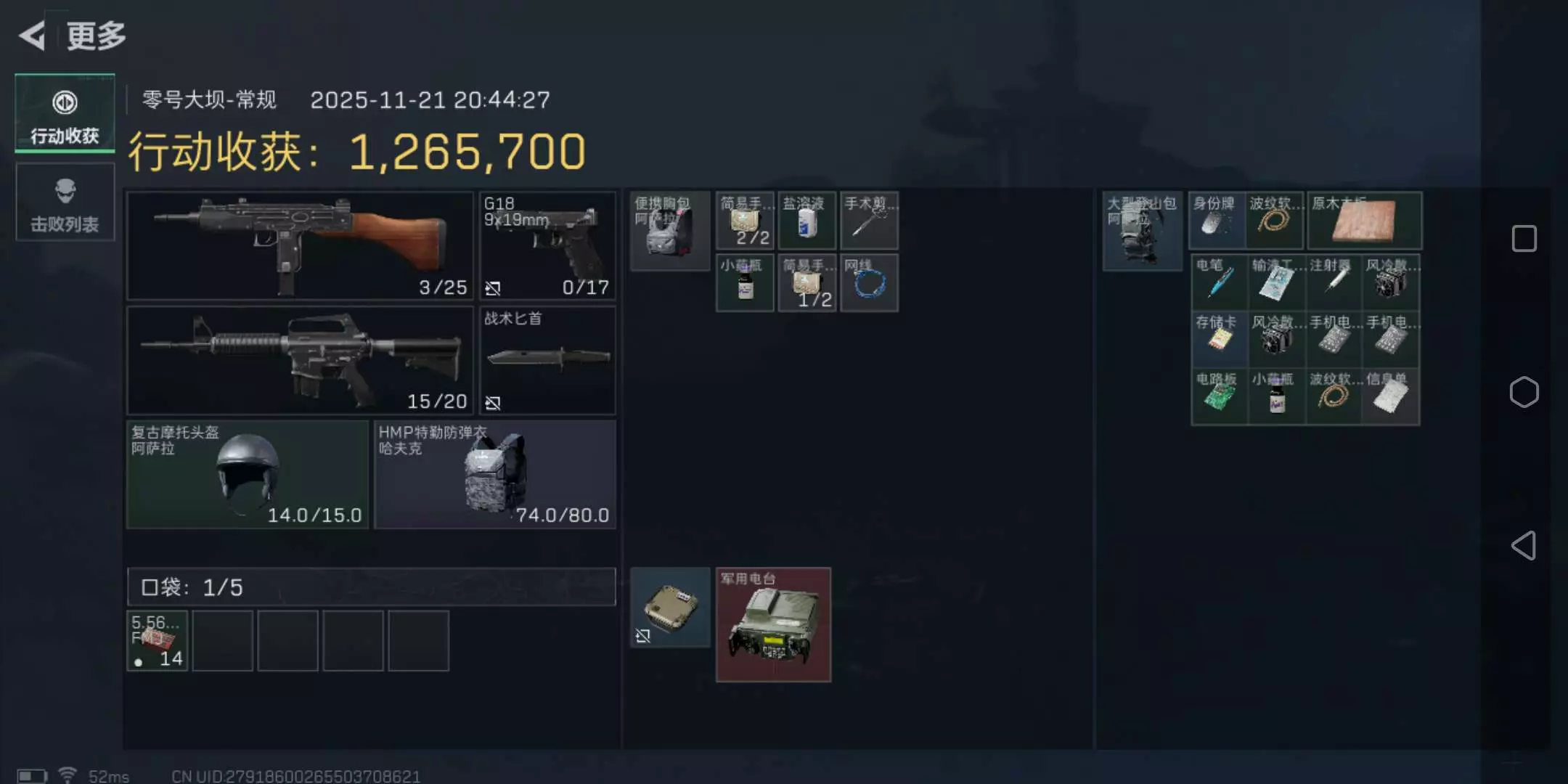Tap the Android home hexagon button

(x=1524, y=392)
